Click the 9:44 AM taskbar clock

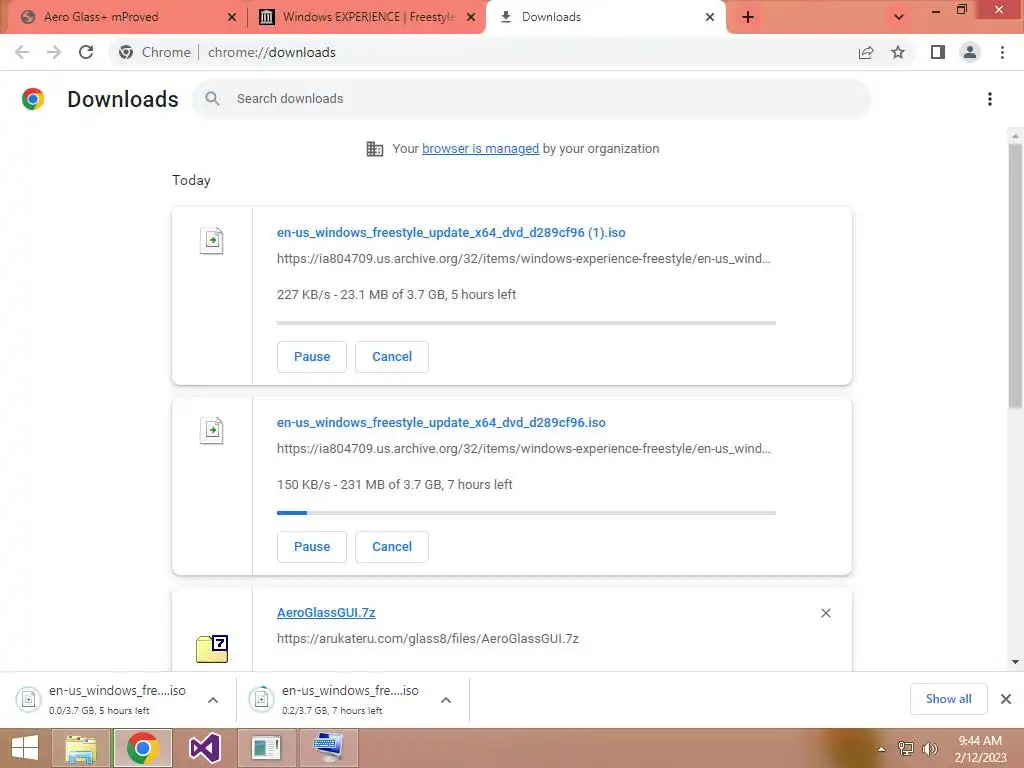tap(980, 749)
